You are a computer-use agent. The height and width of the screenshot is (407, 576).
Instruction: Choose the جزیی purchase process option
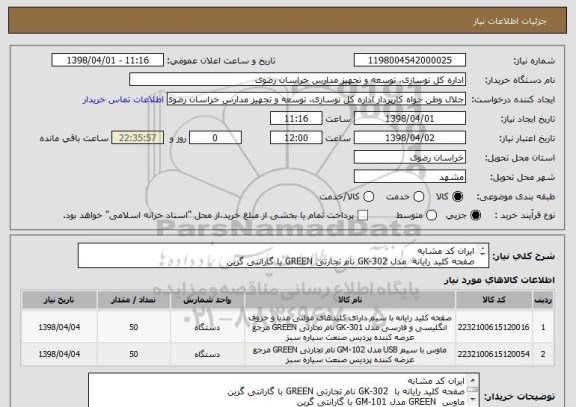tap(475, 215)
